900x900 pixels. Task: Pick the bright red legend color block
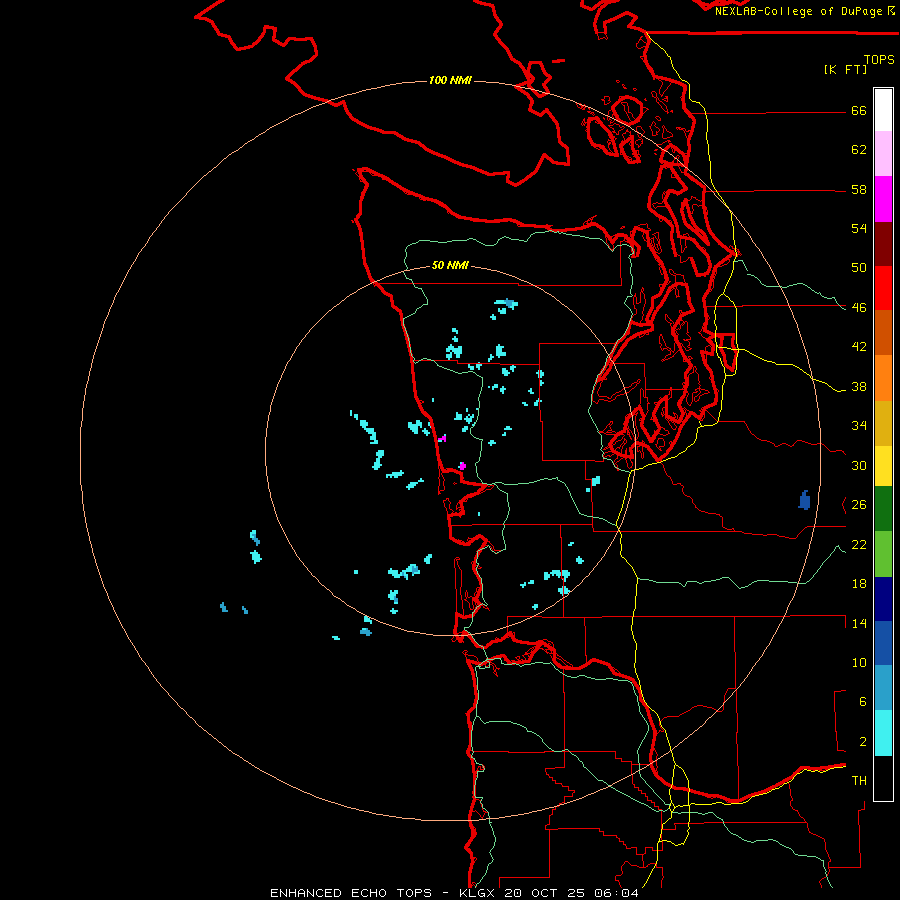(883, 288)
